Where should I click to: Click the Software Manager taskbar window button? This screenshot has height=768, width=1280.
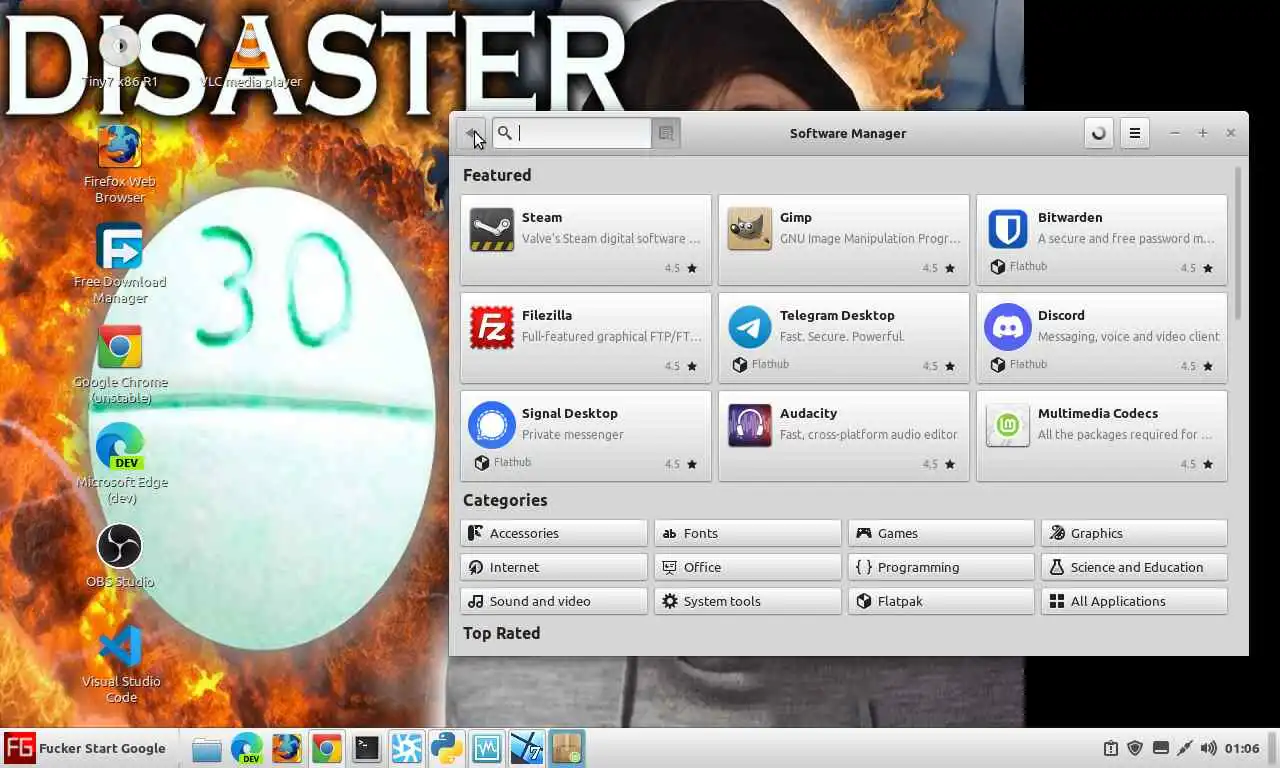(x=567, y=748)
